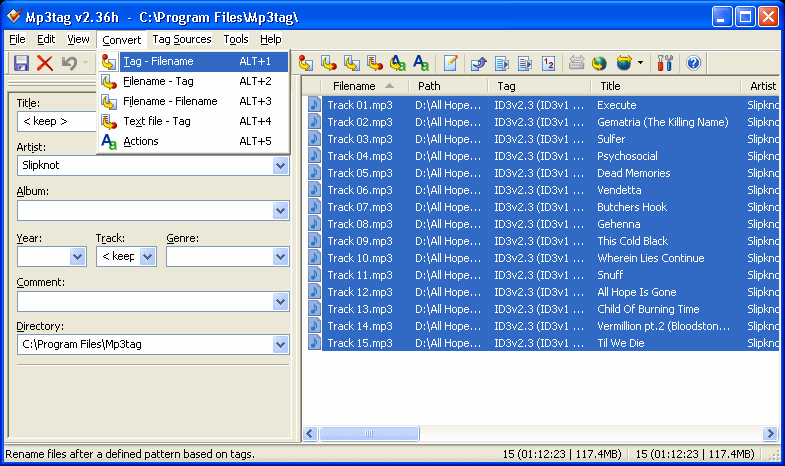
Task: Open the Help menu
Action: pyautogui.click(x=271, y=39)
